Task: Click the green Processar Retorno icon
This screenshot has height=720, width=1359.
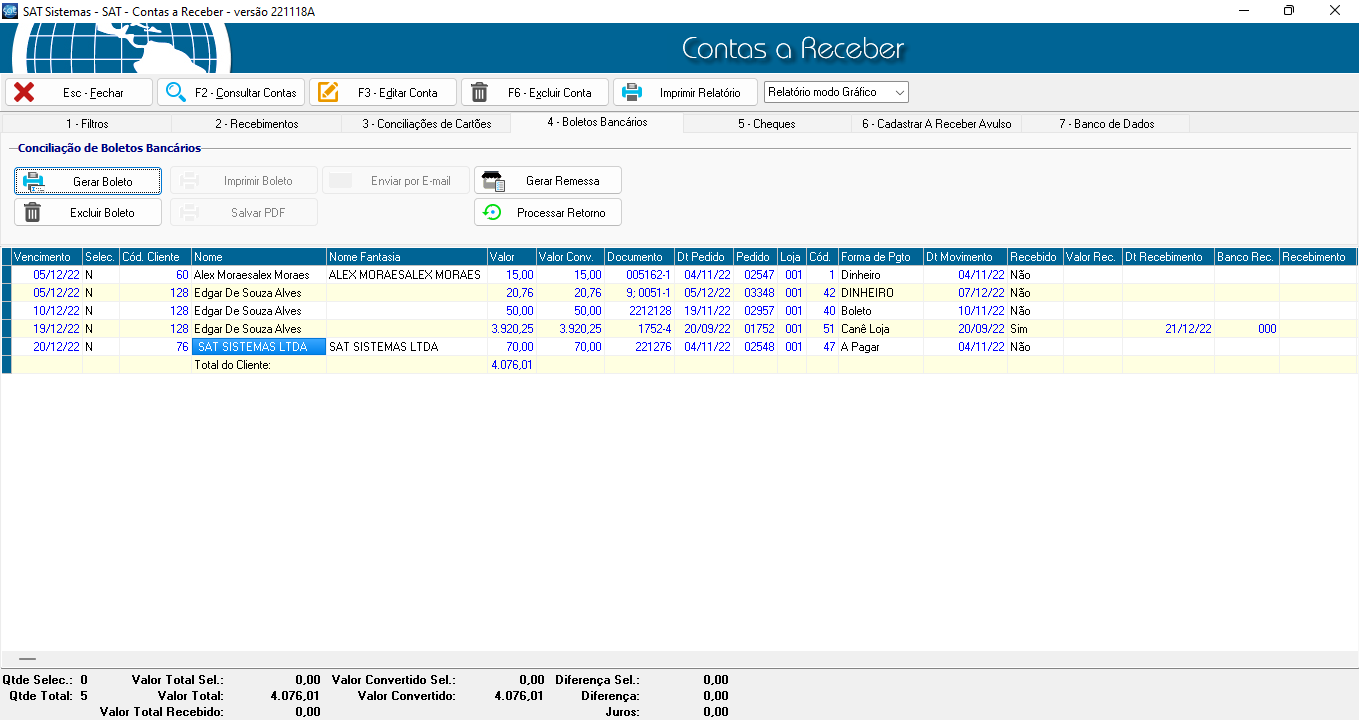Action: [492, 212]
